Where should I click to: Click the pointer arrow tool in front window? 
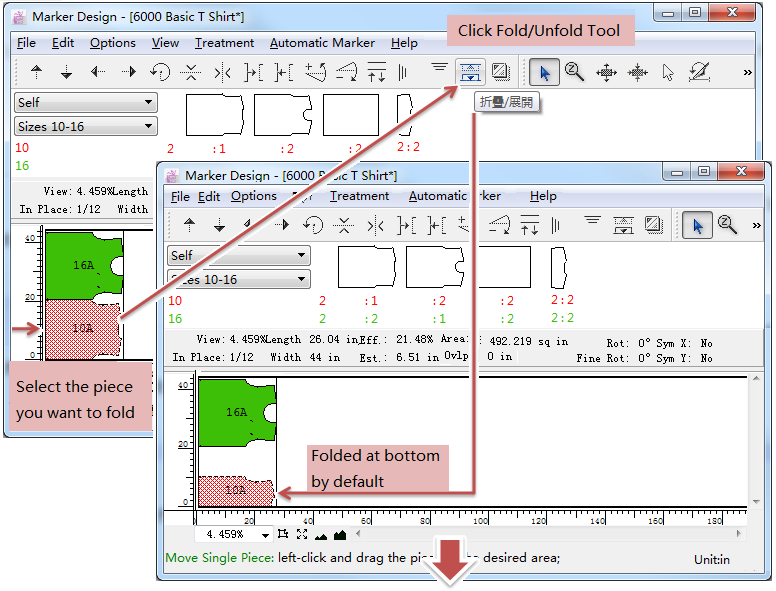697,225
